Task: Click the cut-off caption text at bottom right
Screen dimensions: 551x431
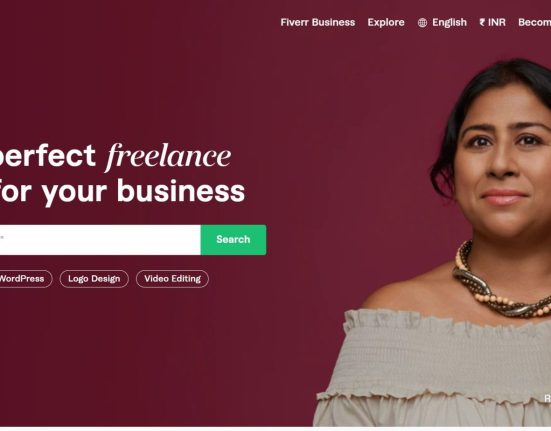Action: (547, 398)
